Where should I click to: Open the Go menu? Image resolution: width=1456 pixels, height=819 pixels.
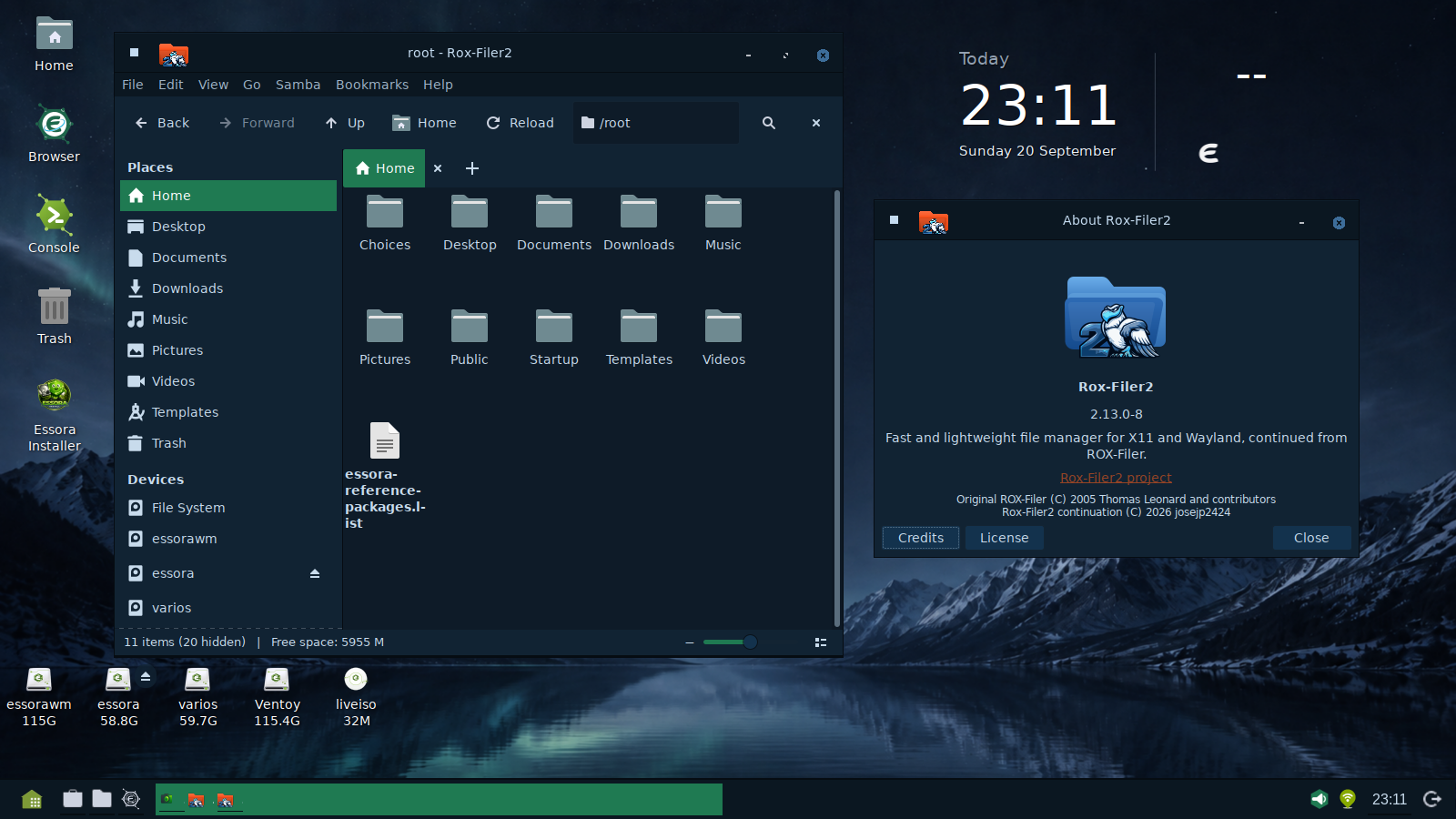pyautogui.click(x=252, y=85)
